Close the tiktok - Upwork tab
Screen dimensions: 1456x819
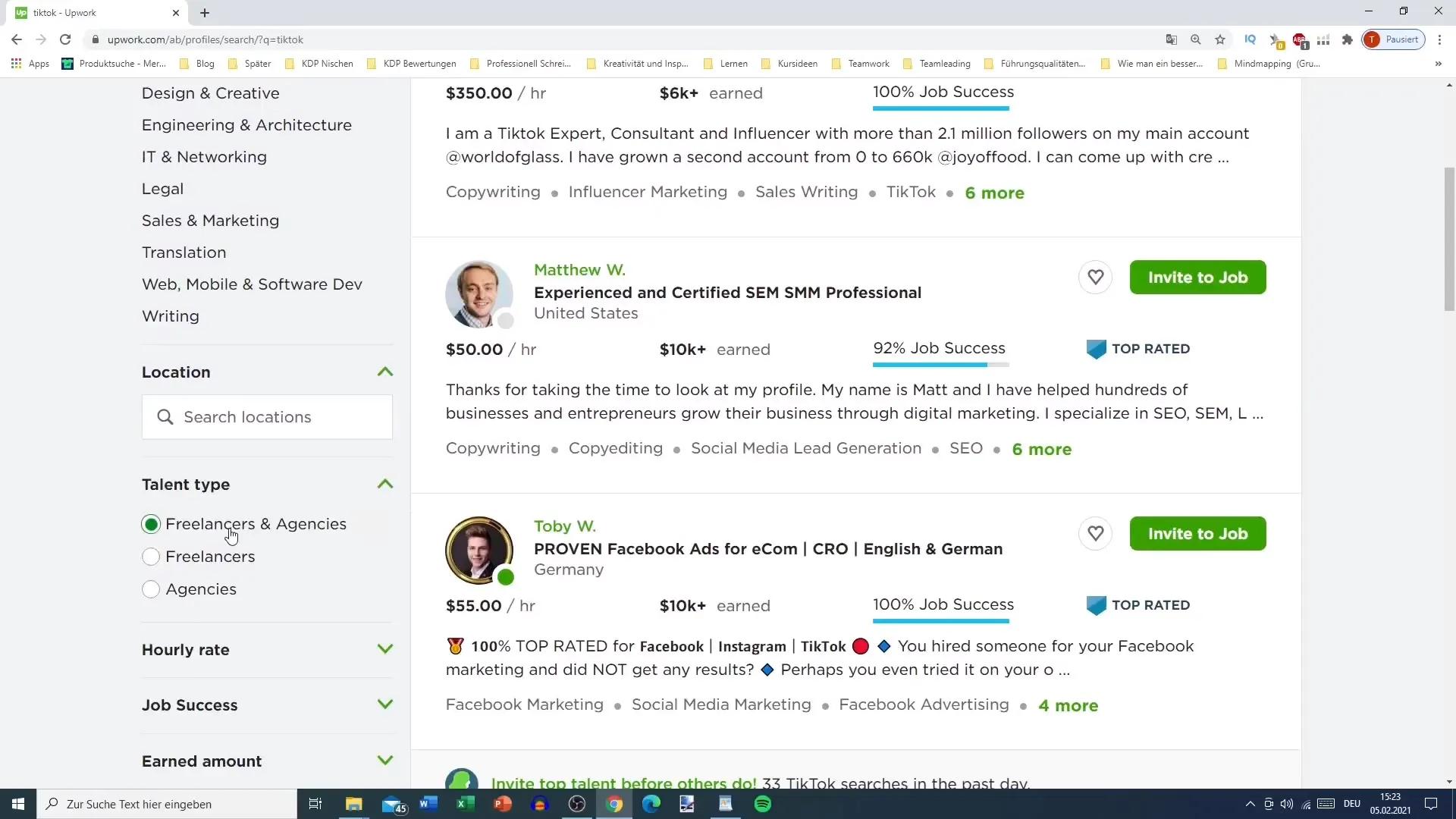tap(176, 13)
